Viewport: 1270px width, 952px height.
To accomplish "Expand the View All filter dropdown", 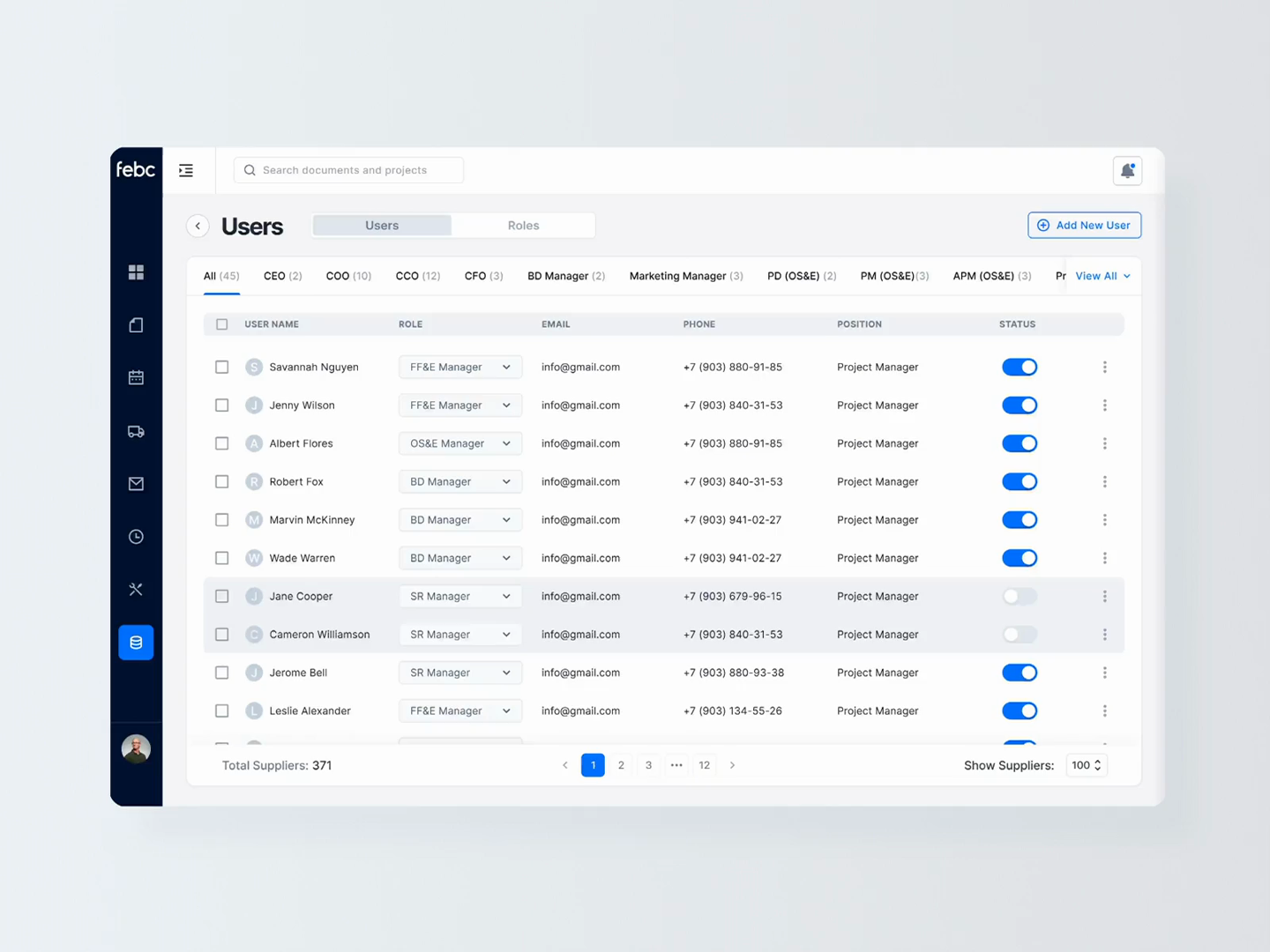I will coord(1102,276).
